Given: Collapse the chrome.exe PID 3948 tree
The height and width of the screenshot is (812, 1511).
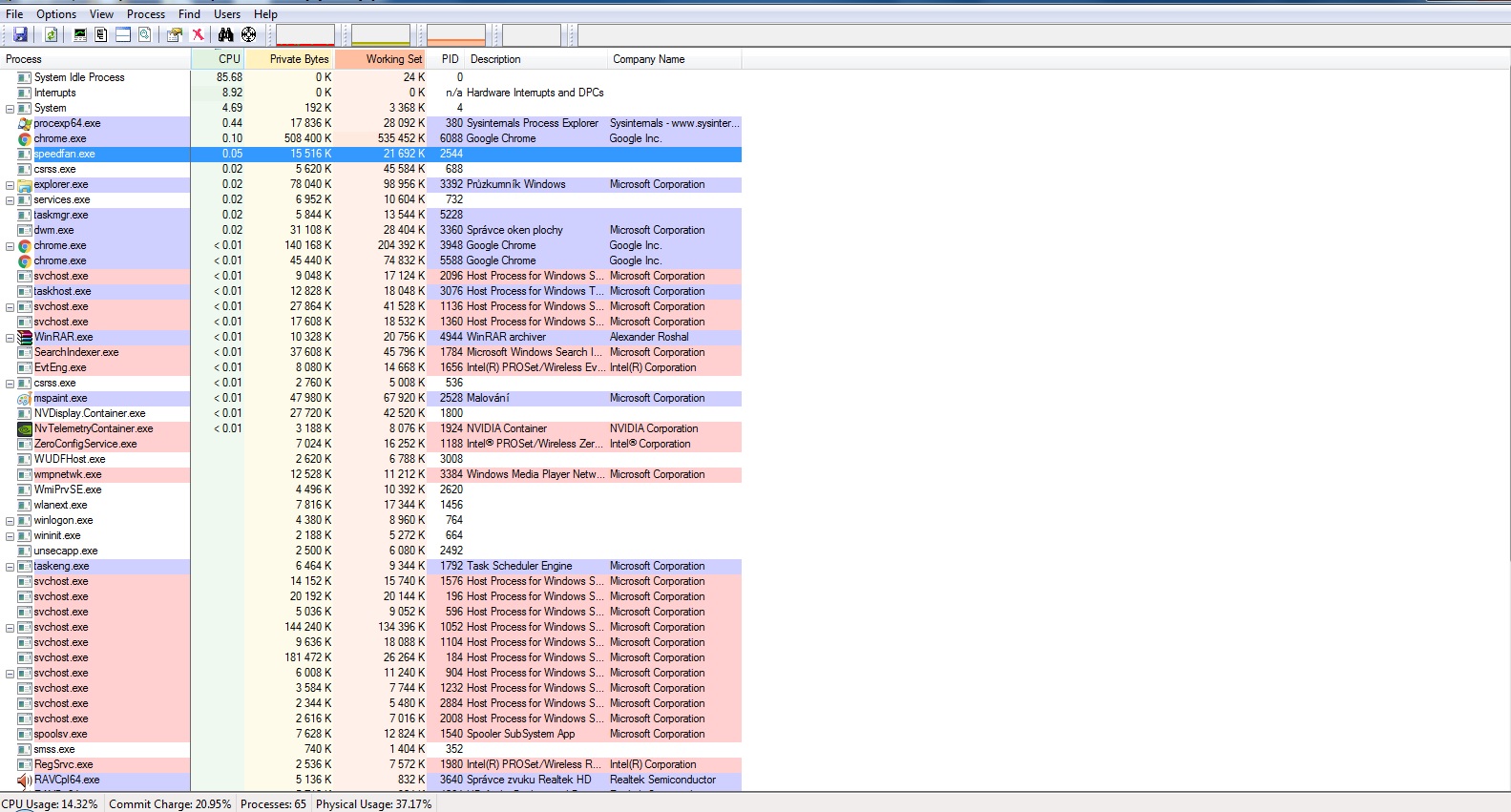Looking at the screenshot, I should (x=10, y=246).
